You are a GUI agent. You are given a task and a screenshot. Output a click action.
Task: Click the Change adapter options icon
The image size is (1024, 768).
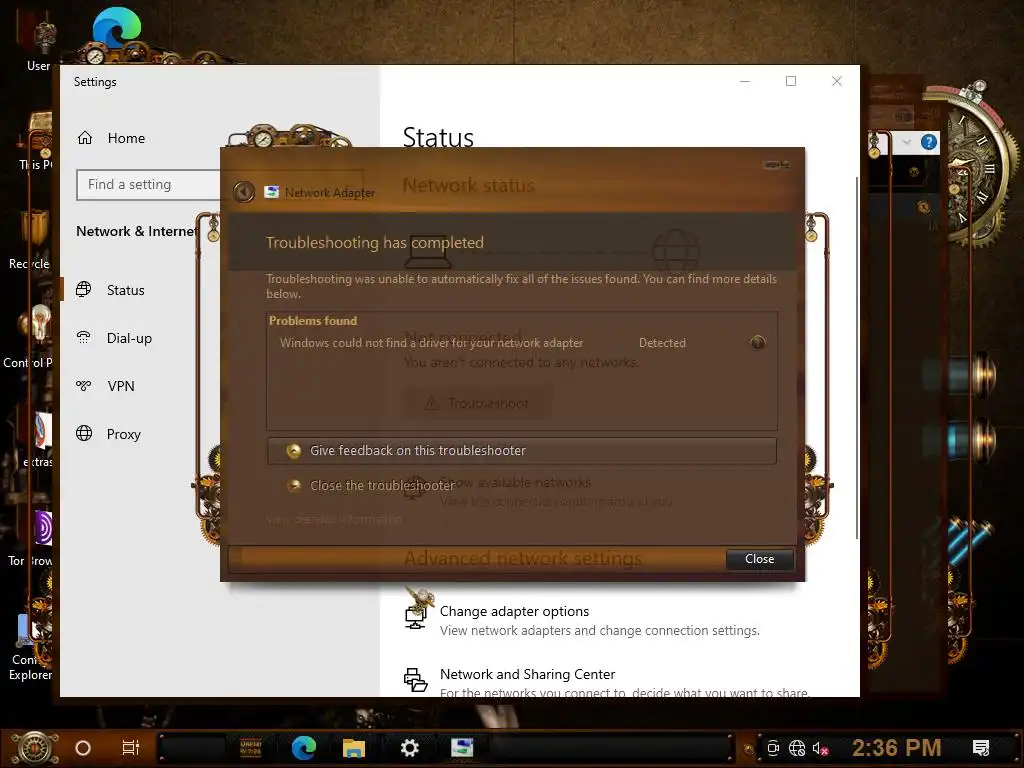[x=415, y=615]
